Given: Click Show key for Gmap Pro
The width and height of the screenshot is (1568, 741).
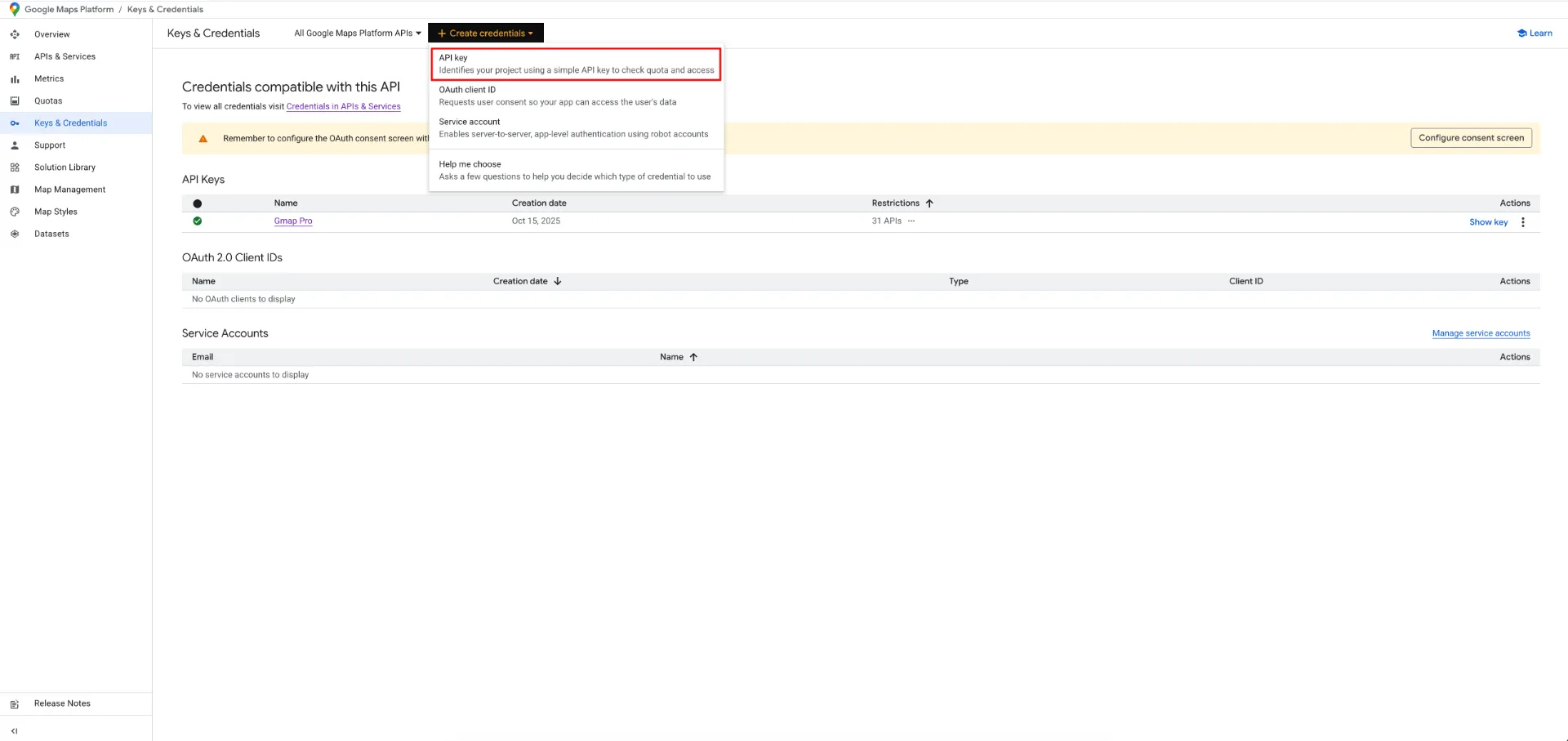Looking at the screenshot, I should 1488,222.
